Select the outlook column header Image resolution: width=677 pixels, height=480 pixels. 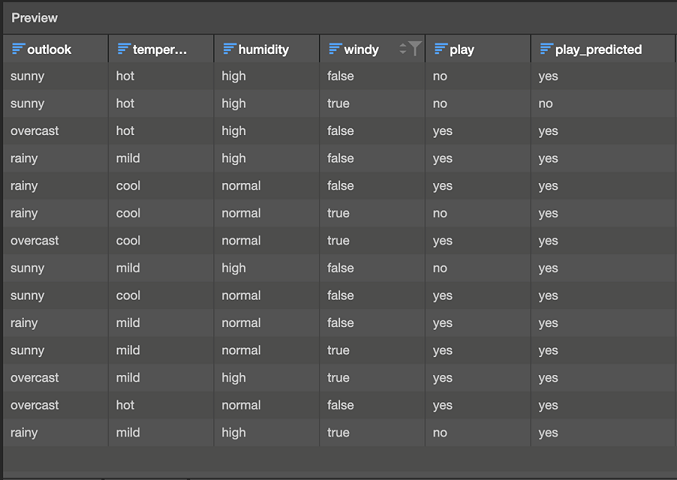pos(49,49)
